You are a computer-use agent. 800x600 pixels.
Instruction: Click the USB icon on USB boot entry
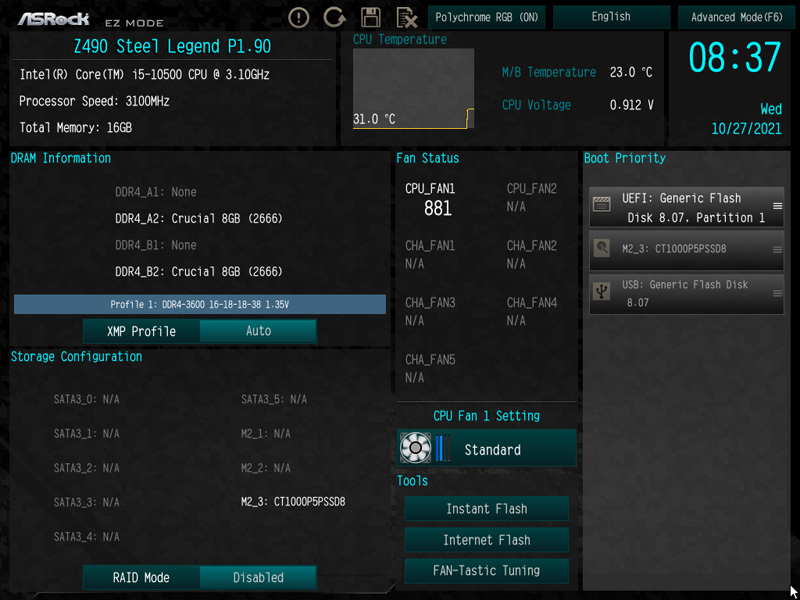tap(602, 292)
